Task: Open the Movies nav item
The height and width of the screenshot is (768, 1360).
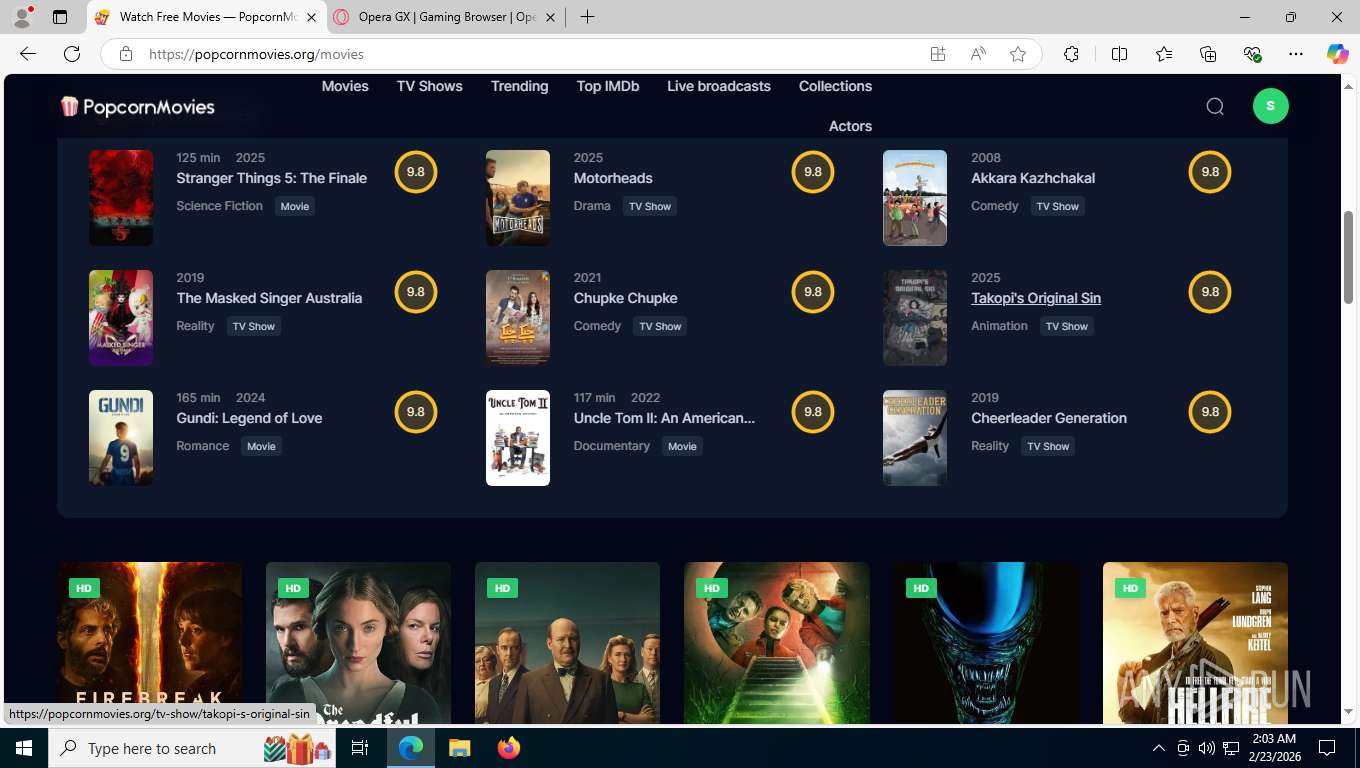Action: point(345,86)
